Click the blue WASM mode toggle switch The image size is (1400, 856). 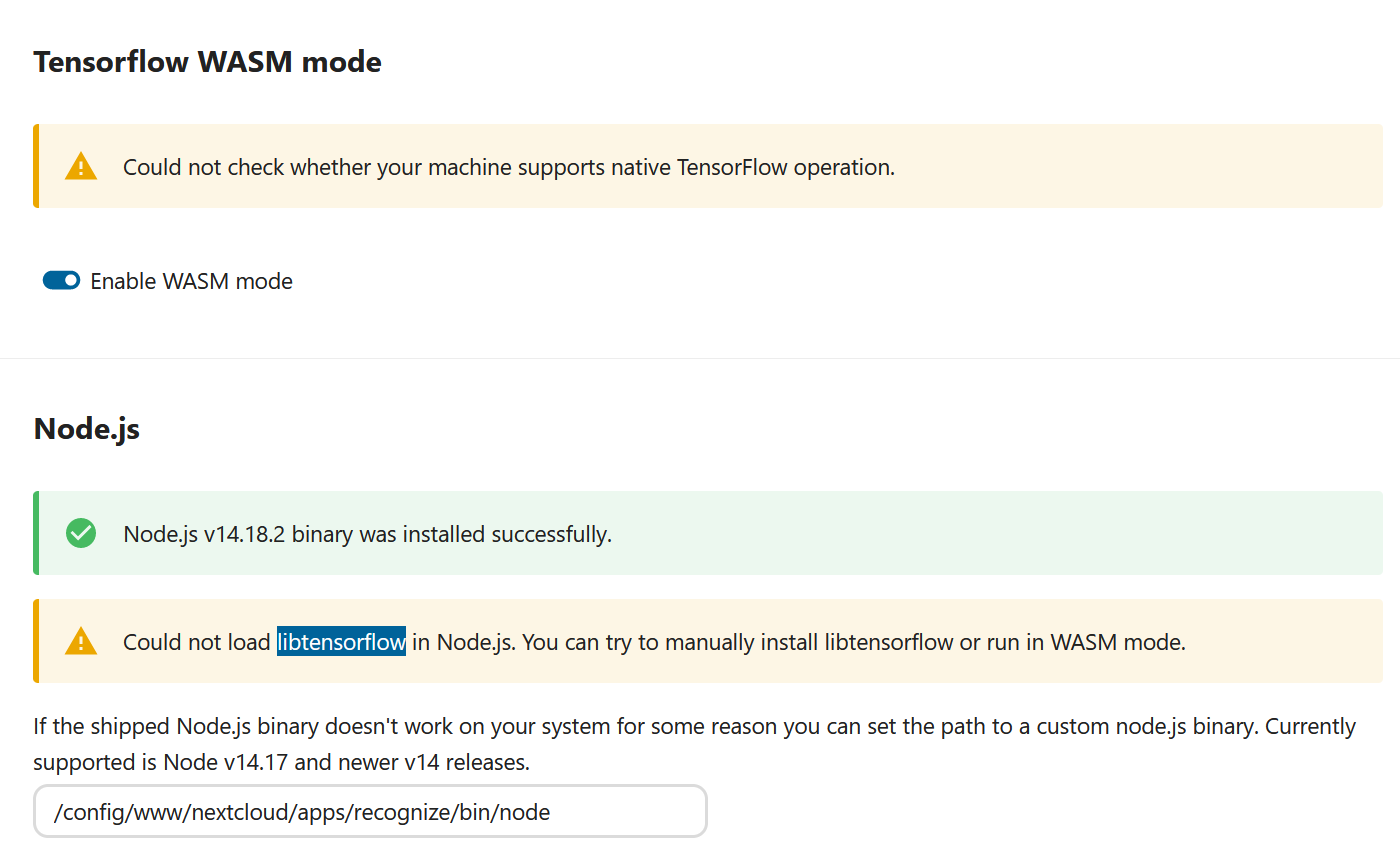pos(61,280)
